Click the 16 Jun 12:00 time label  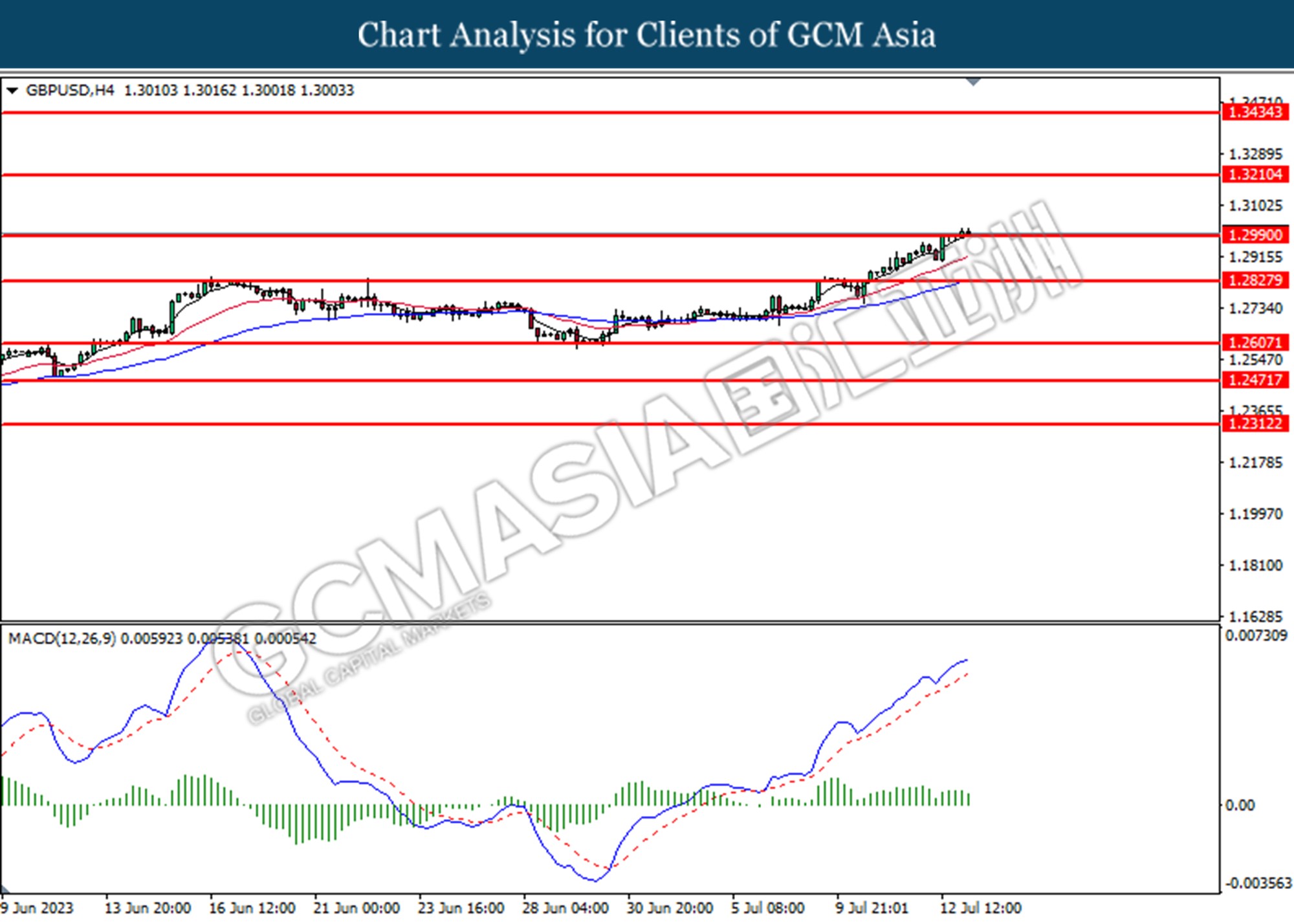click(x=252, y=908)
